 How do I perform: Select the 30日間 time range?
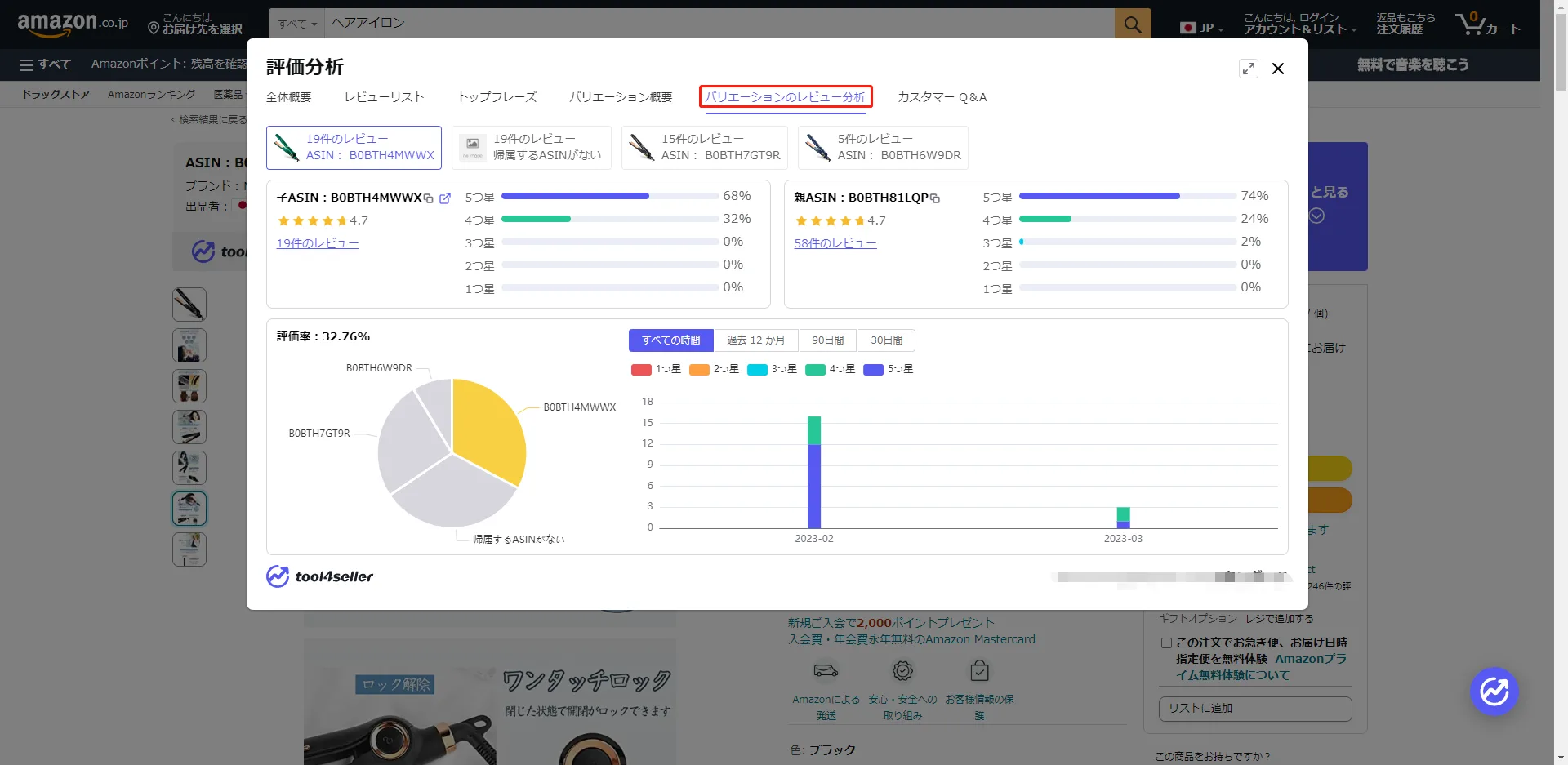click(x=886, y=340)
